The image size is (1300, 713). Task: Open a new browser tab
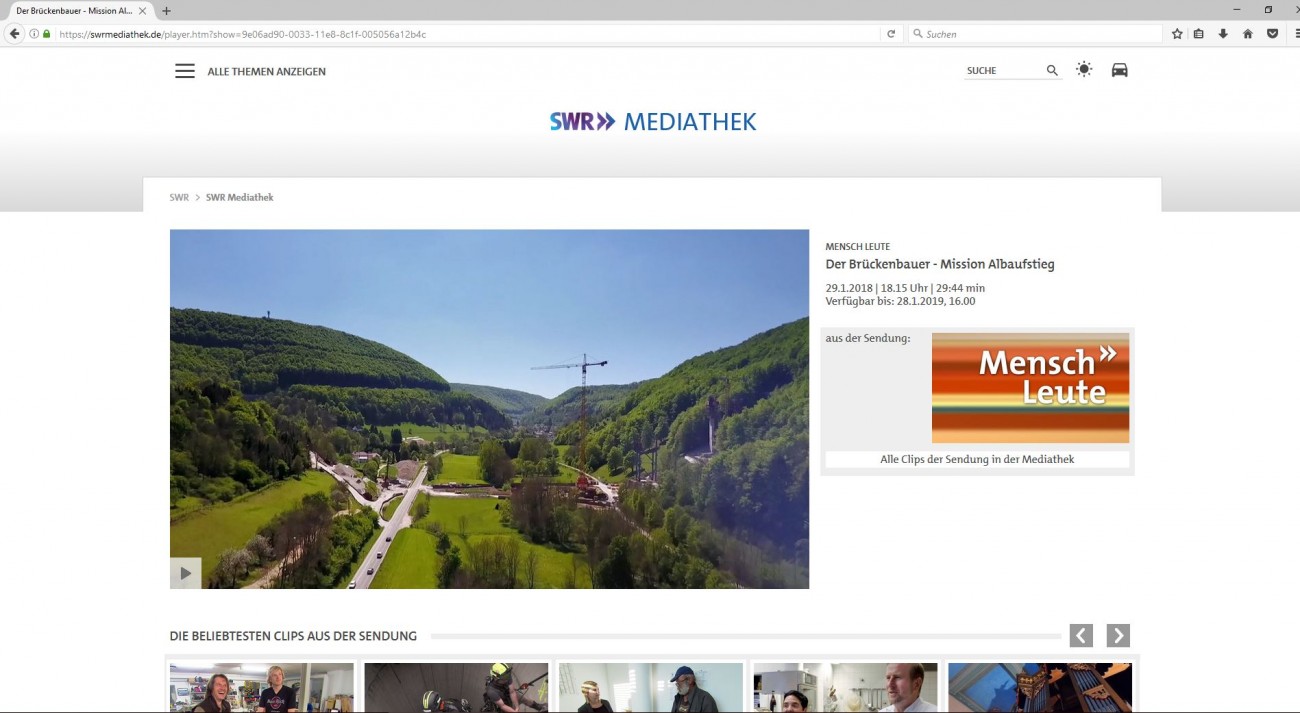166,11
